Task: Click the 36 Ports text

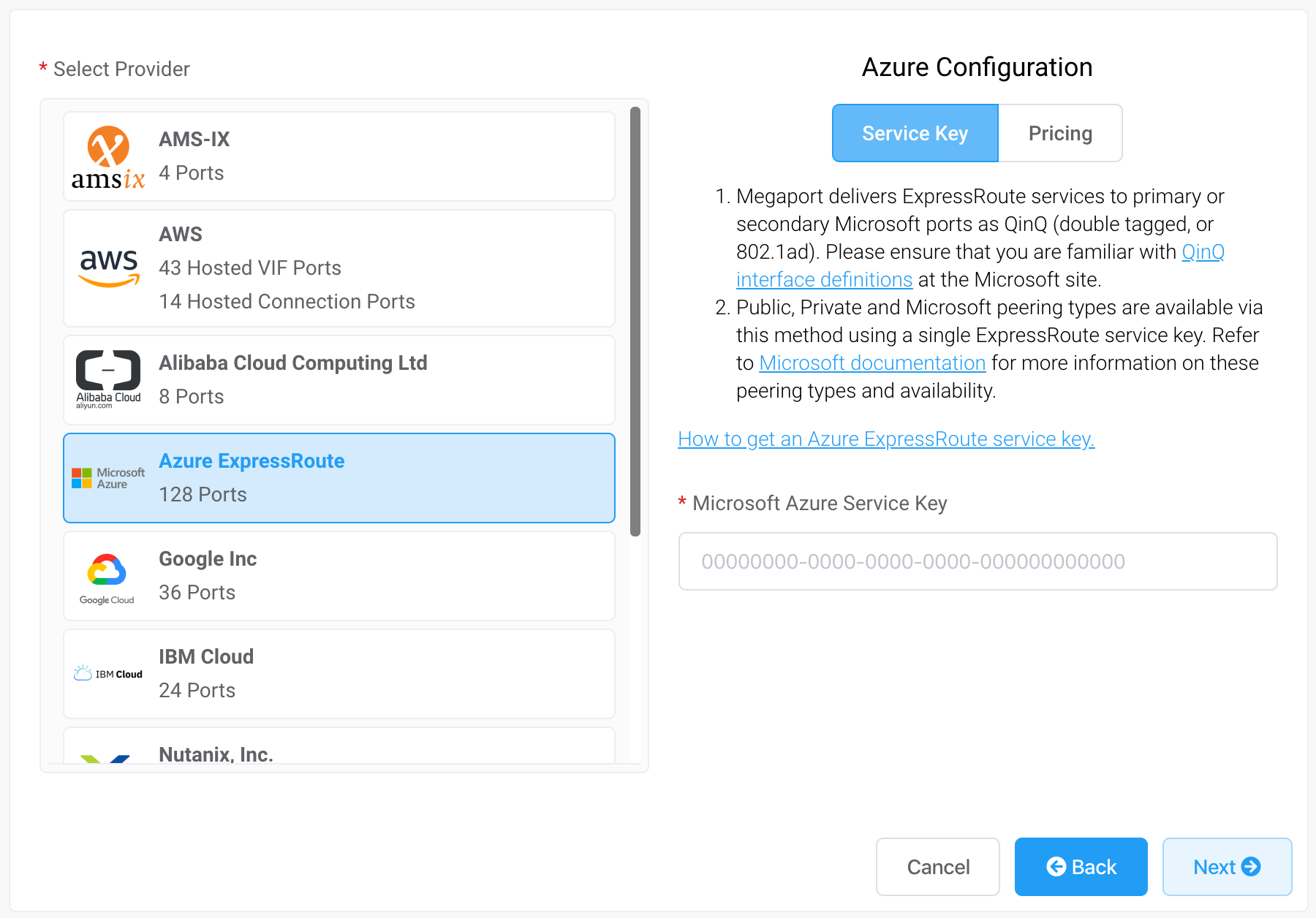Action: pyautogui.click(x=197, y=592)
